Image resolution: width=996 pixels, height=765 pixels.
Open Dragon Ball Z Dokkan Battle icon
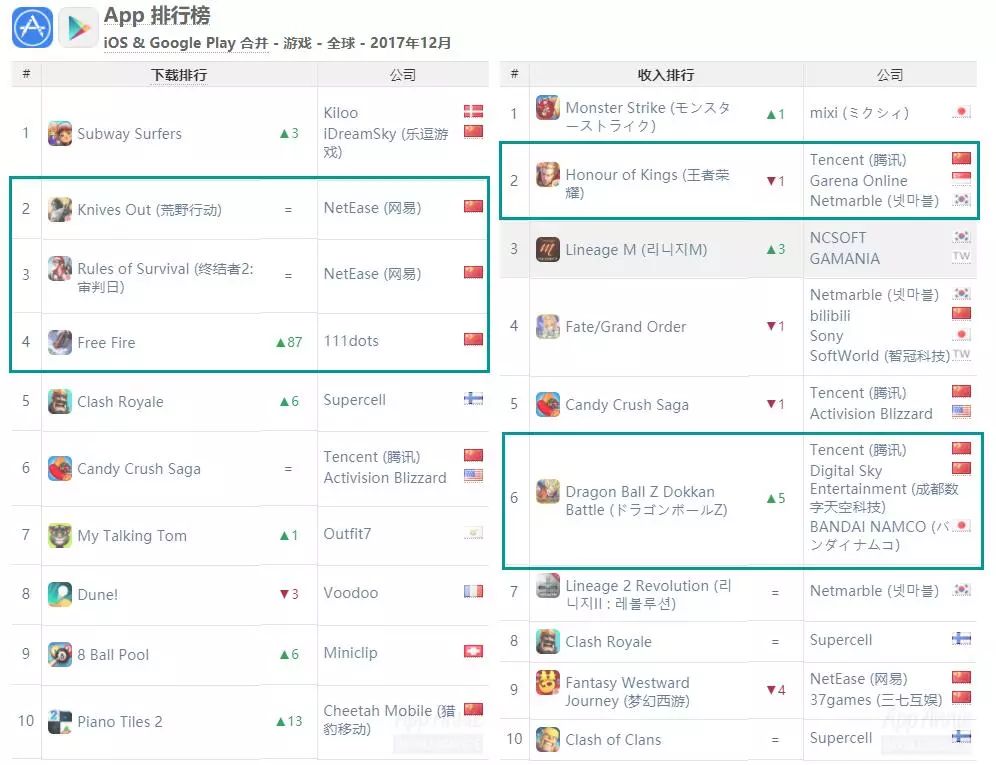coord(548,492)
